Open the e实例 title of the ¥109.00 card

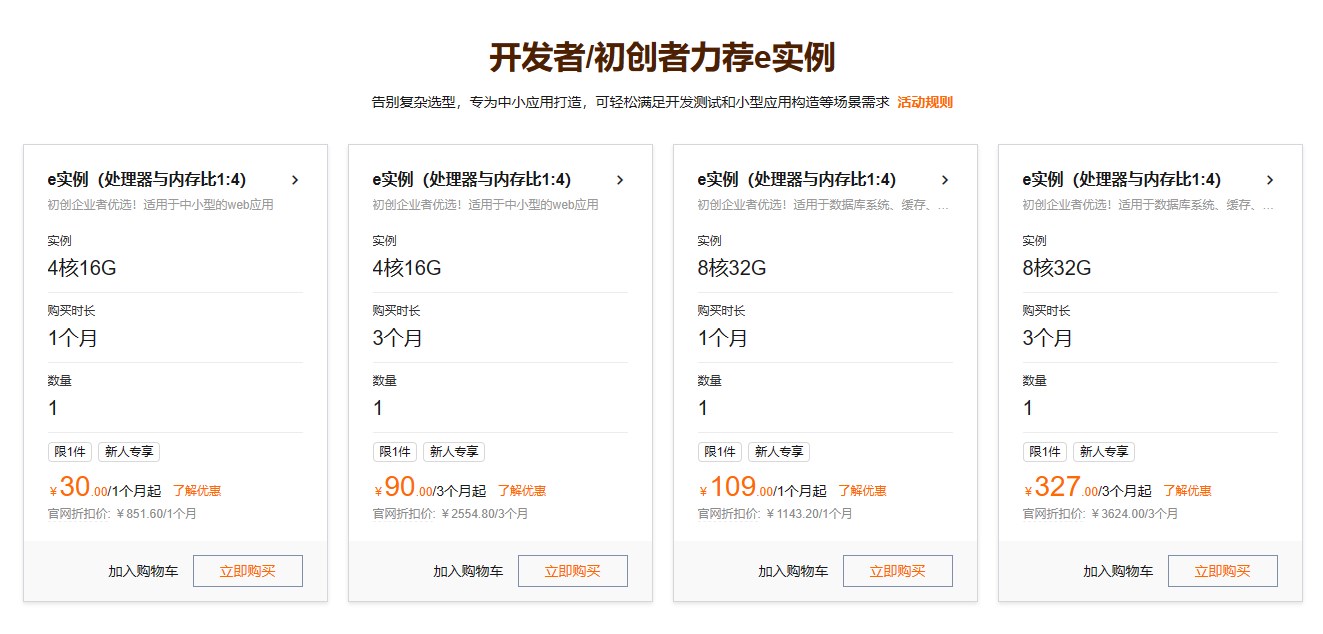tap(796, 180)
